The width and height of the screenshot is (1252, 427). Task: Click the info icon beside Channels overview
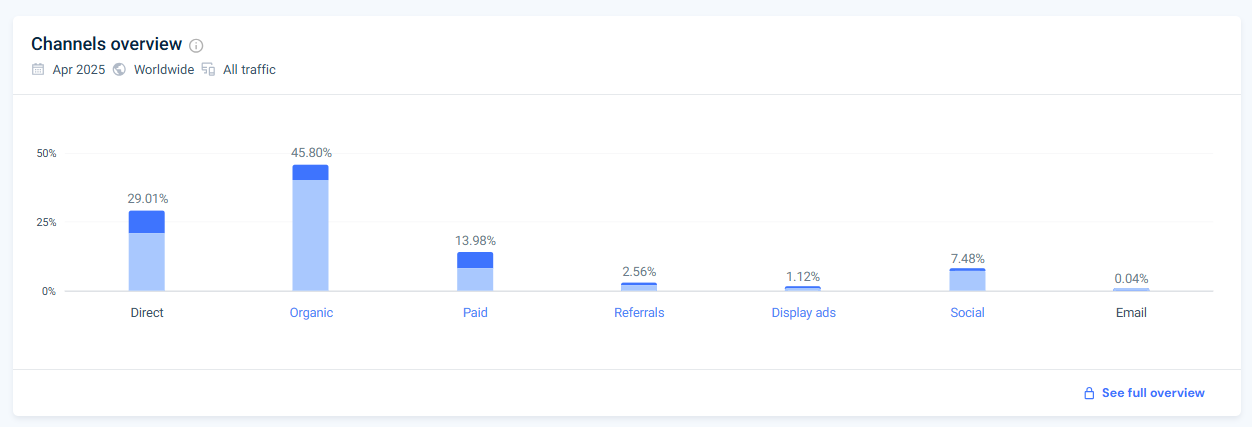click(196, 45)
